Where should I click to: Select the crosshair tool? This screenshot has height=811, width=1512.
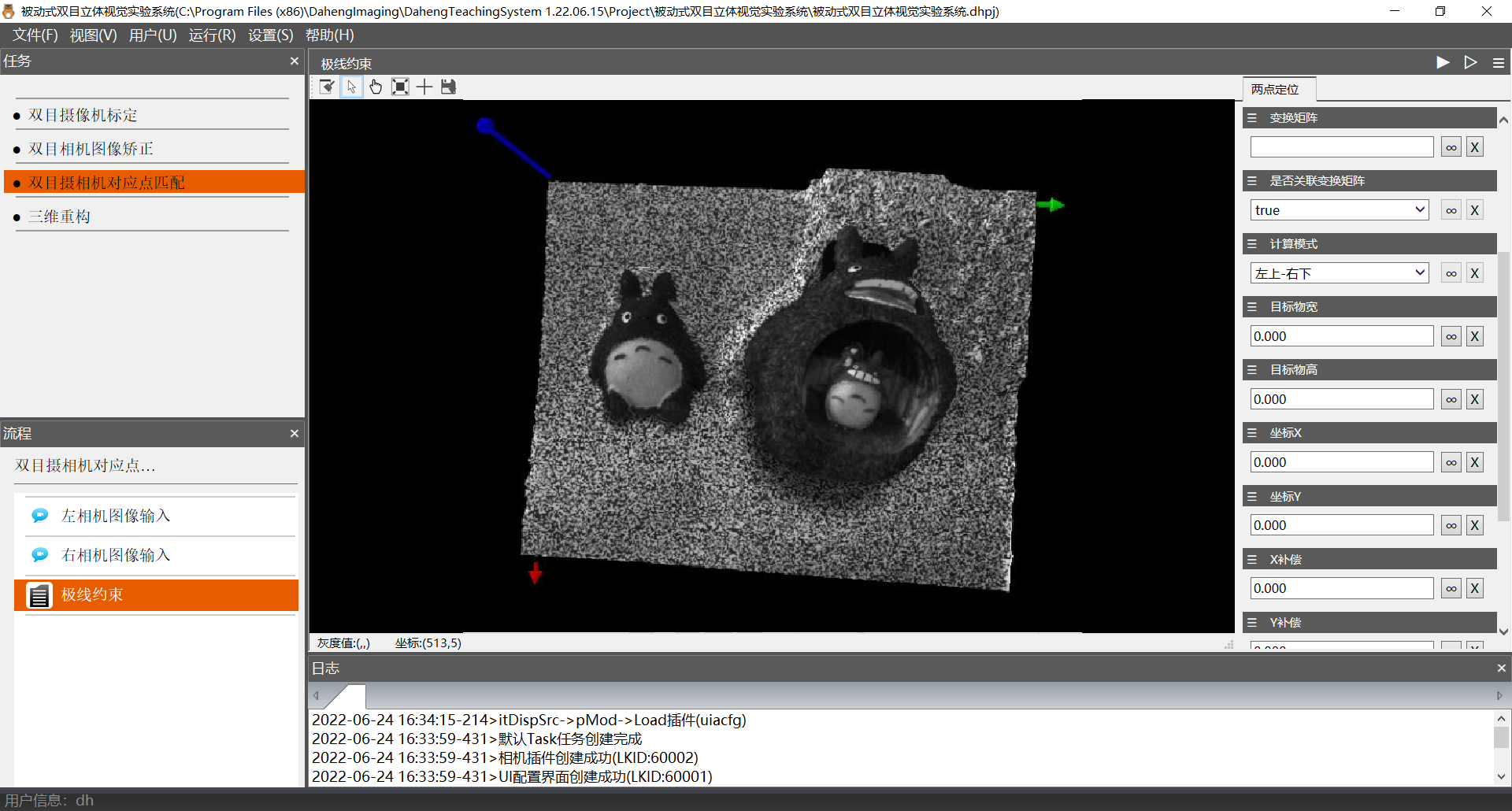coord(424,87)
